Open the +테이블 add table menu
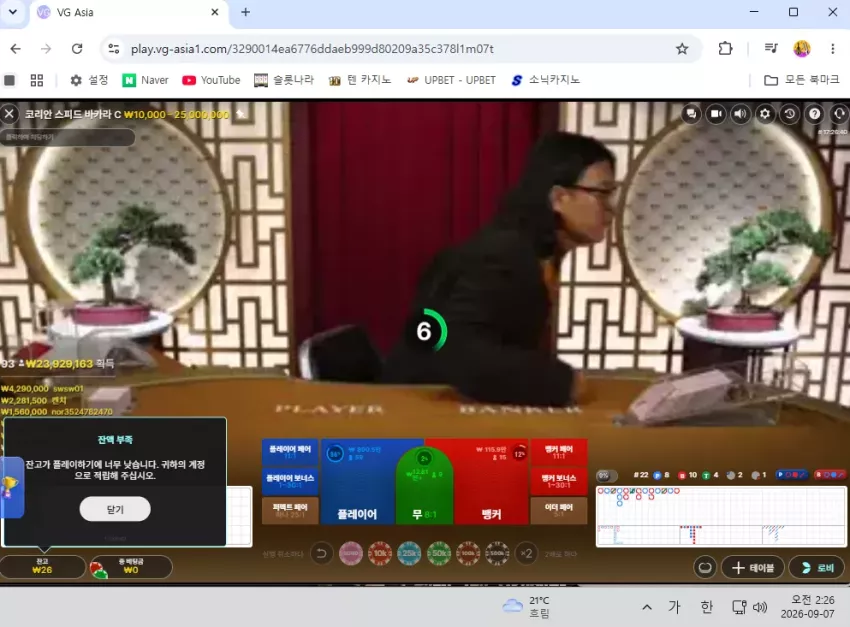The width and height of the screenshot is (850, 627). (753, 567)
